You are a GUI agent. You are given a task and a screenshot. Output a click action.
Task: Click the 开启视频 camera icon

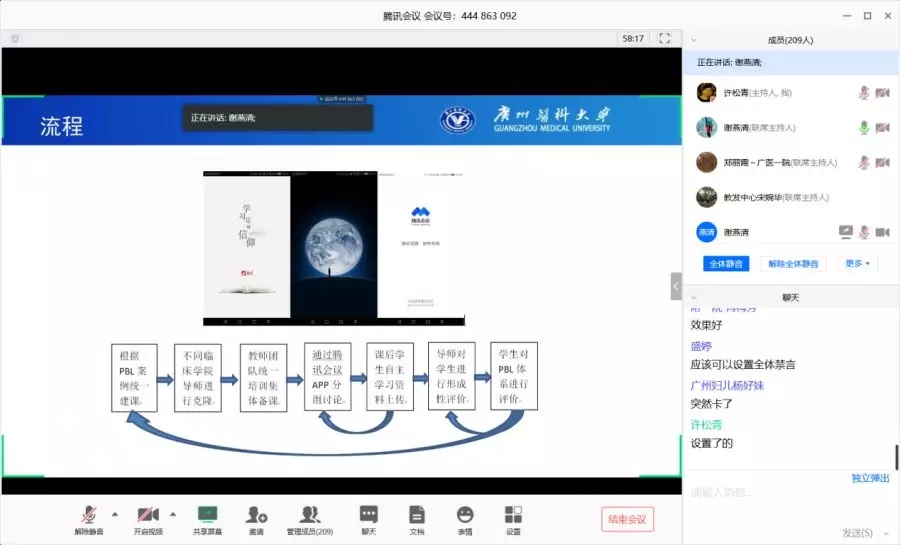tap(147, 514)
